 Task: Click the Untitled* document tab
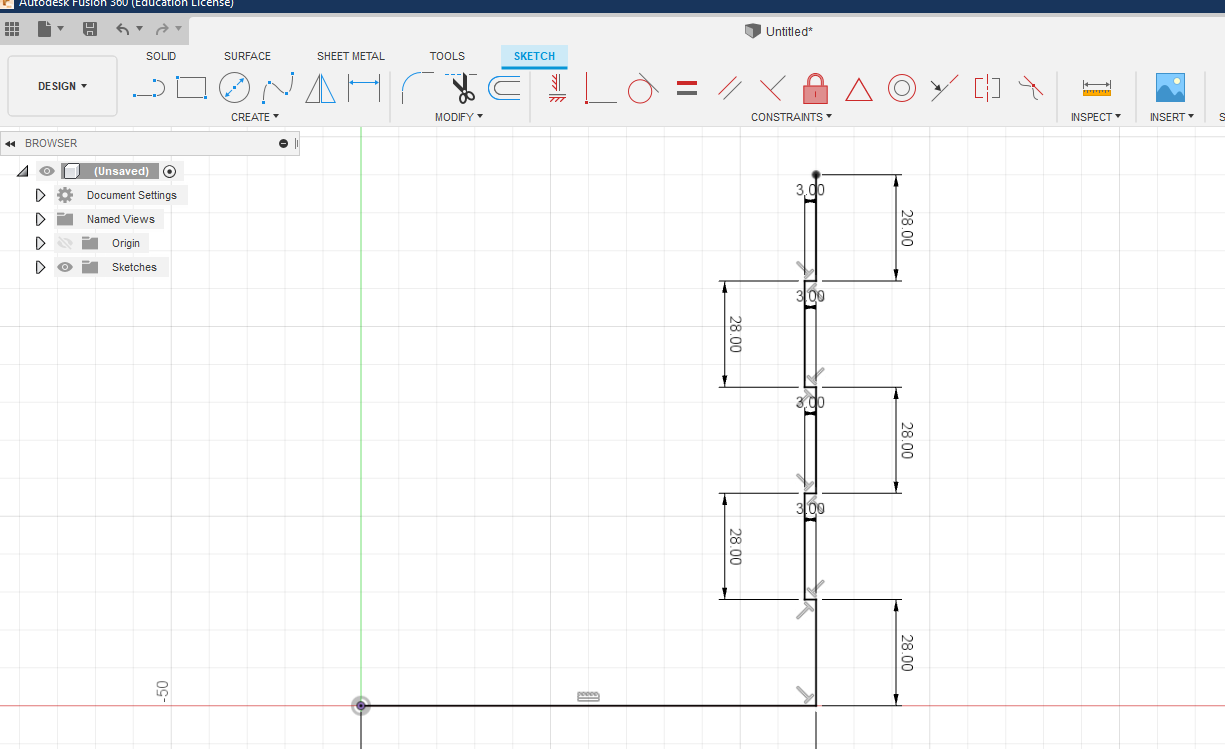[x=779, y=31]
